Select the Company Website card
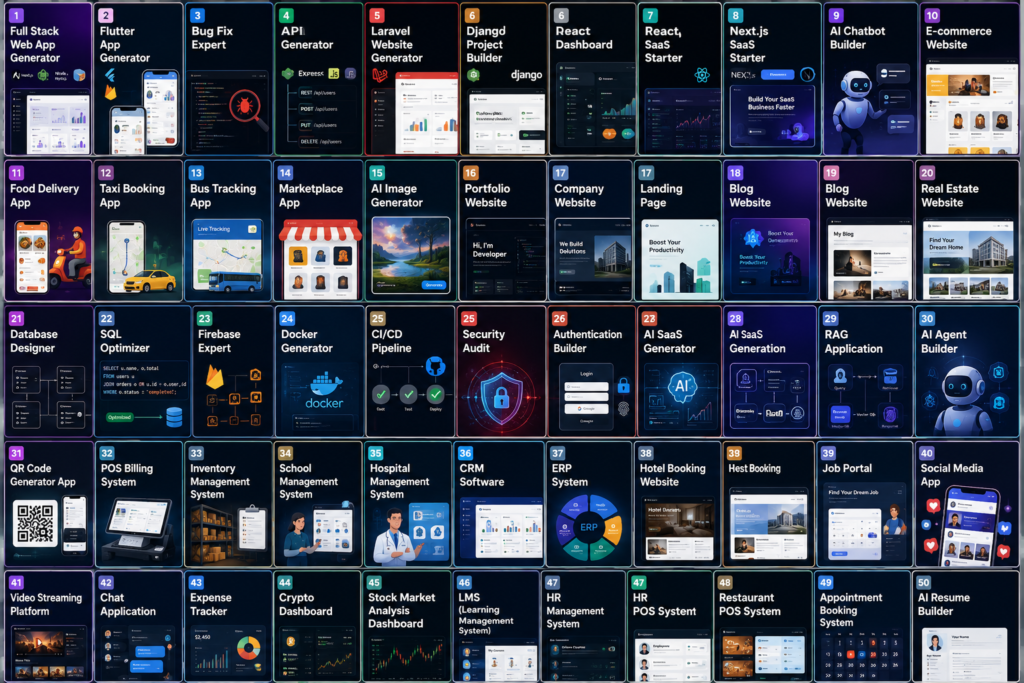Screen dimensions: 1024x683 [x=591, y=230]
